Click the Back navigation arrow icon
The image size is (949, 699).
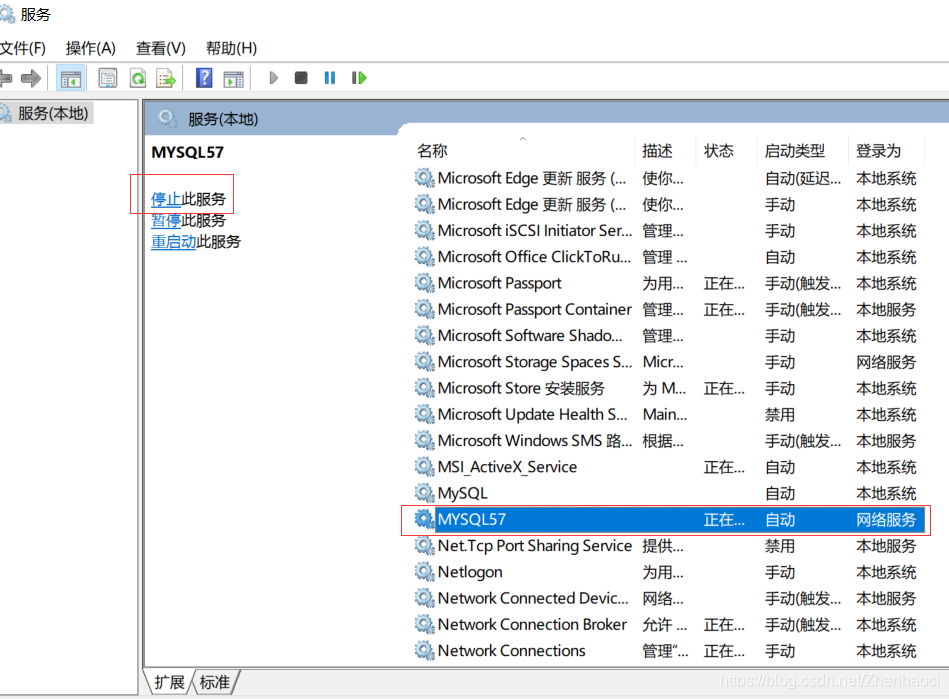tap(8, 77)
